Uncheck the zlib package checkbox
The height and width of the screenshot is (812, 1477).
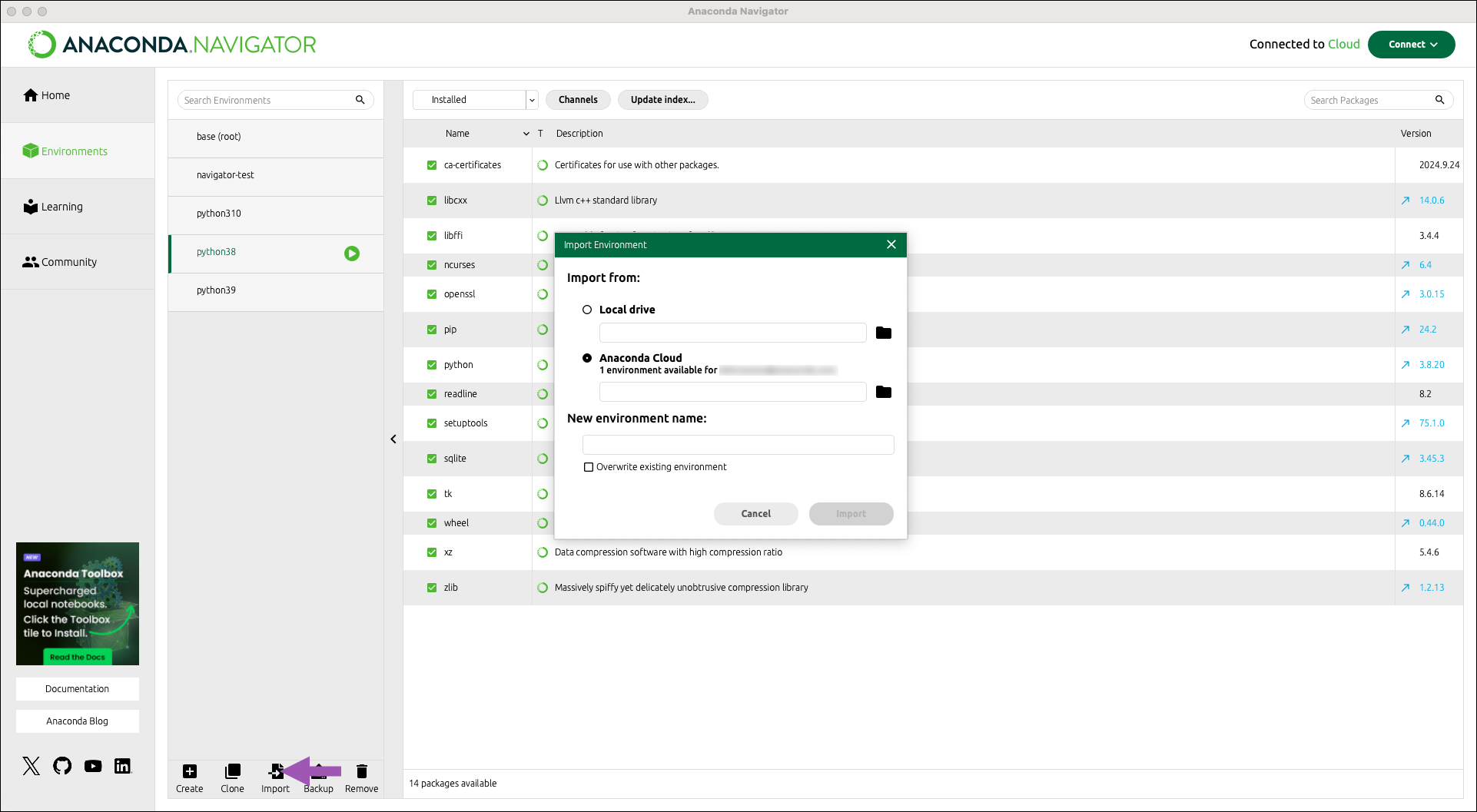(x=432, y=588)
